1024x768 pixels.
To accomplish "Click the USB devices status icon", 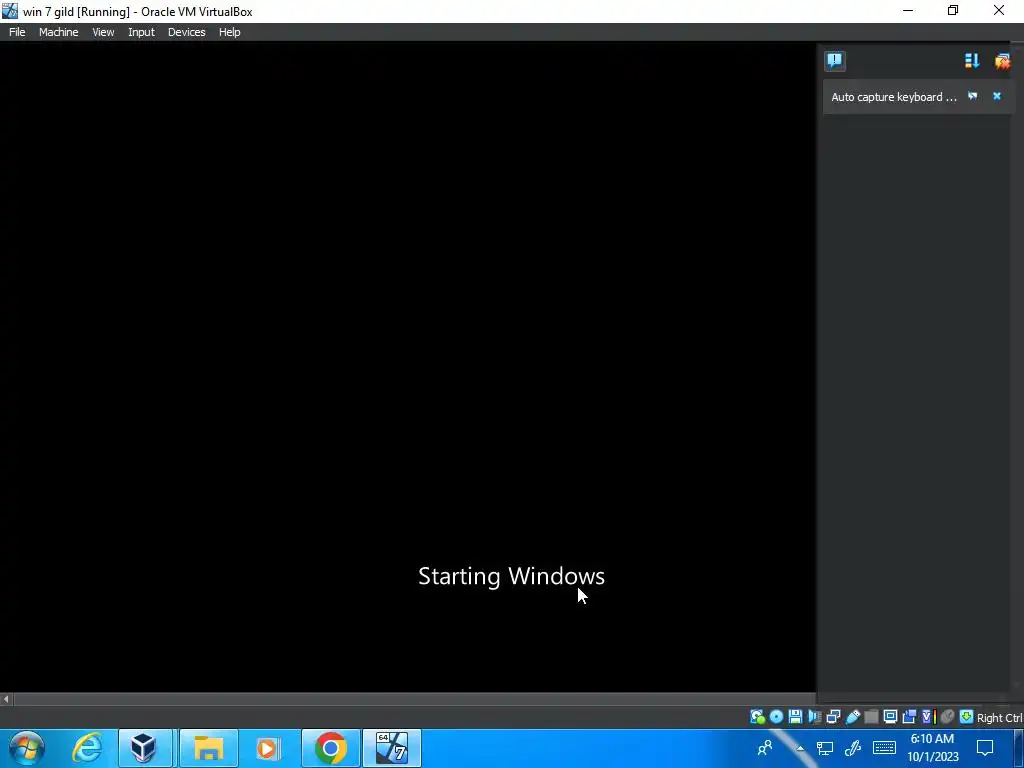I will coord(852,717).
